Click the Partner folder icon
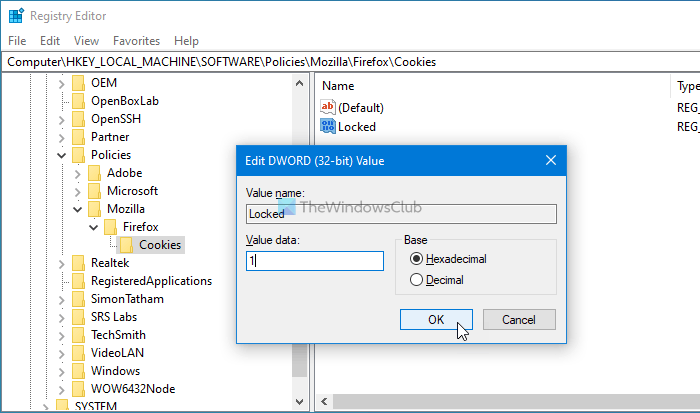The height and width of the screenshot is (413, 700). [x=78, y=137]
